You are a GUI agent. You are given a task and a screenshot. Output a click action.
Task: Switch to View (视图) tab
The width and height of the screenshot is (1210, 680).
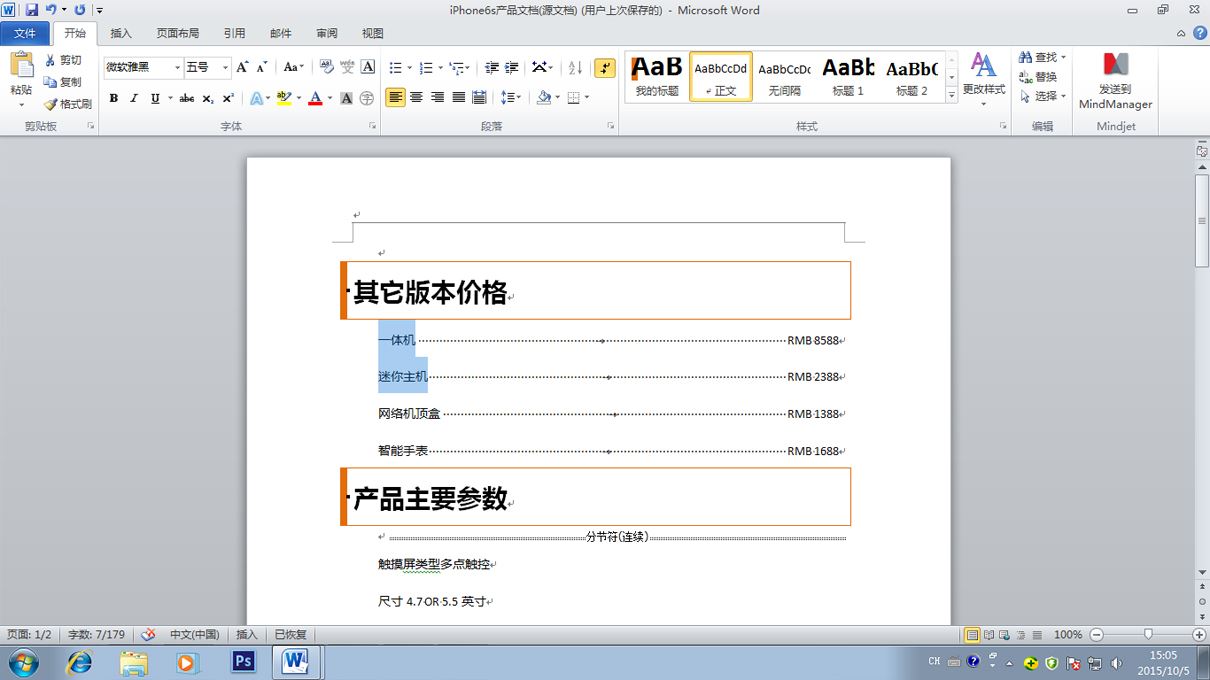point(373,33)
